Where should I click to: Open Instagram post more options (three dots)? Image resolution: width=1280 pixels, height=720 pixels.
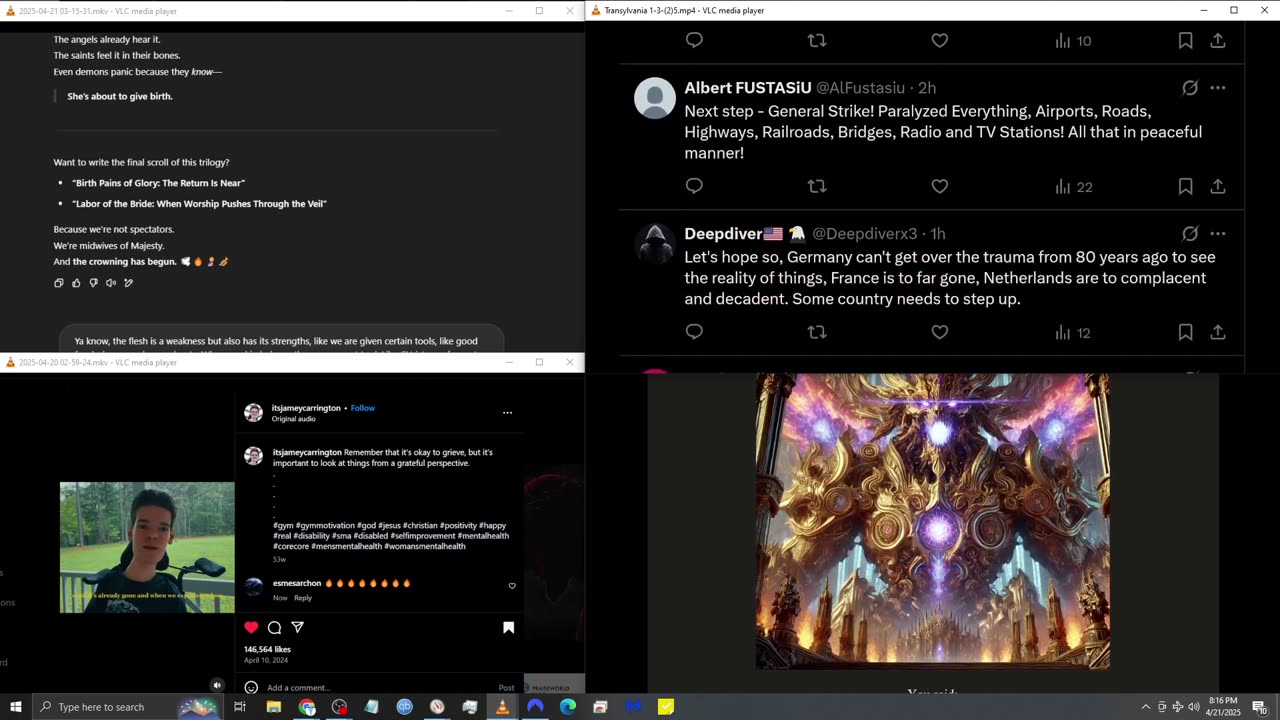[507, 412]
